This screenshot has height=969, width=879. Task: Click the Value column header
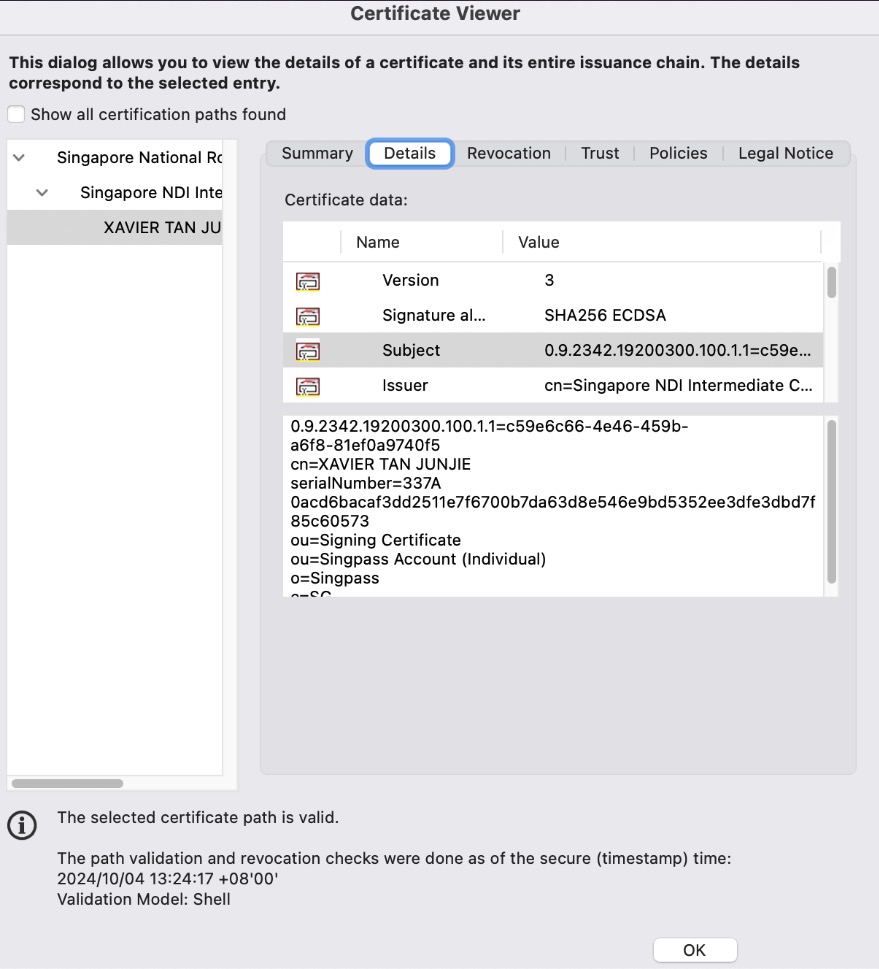(x=539, y=242)
